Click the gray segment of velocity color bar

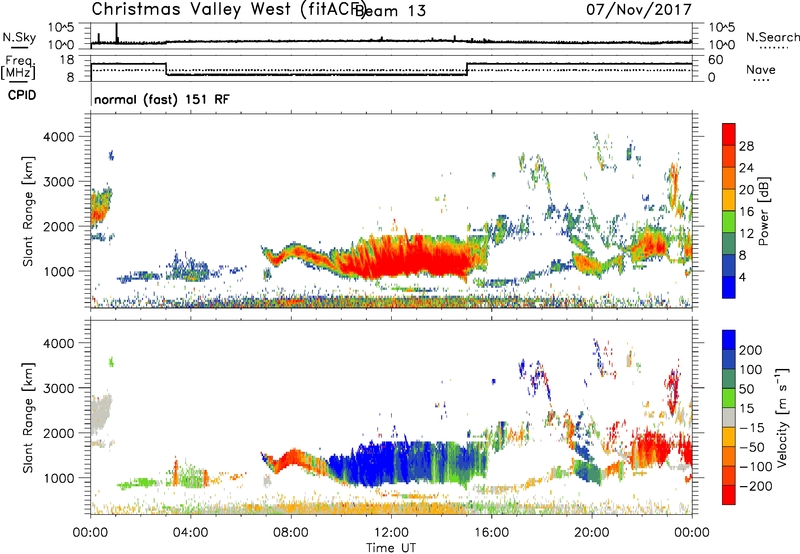pyautogui.click(x=729, y=418)
